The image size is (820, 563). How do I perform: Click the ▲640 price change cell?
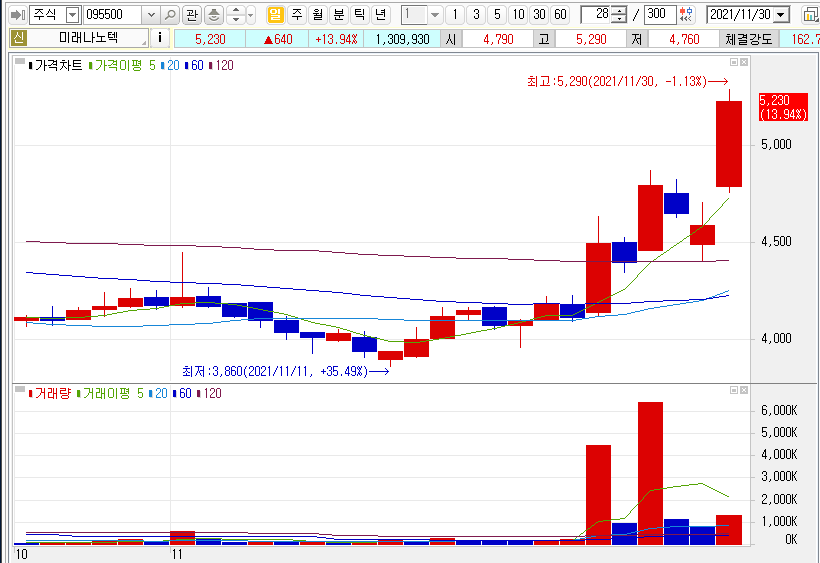(x=277, y=39)
